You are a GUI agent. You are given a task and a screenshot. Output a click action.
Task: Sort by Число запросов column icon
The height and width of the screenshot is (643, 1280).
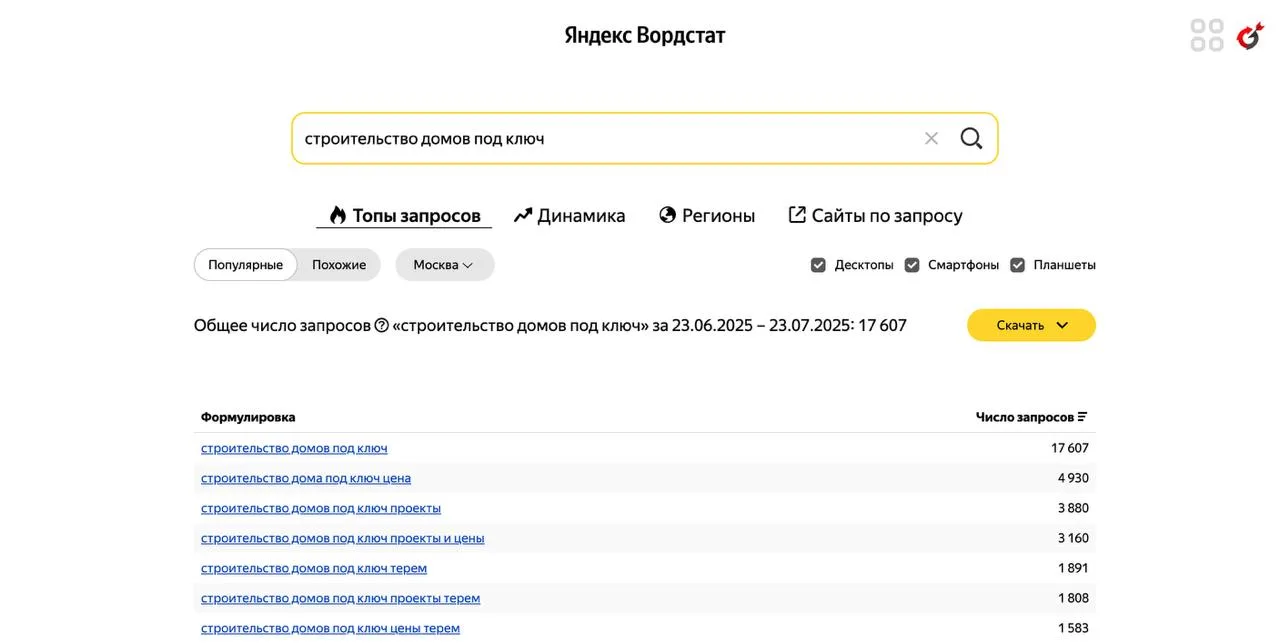click(x=1082, y=417)
